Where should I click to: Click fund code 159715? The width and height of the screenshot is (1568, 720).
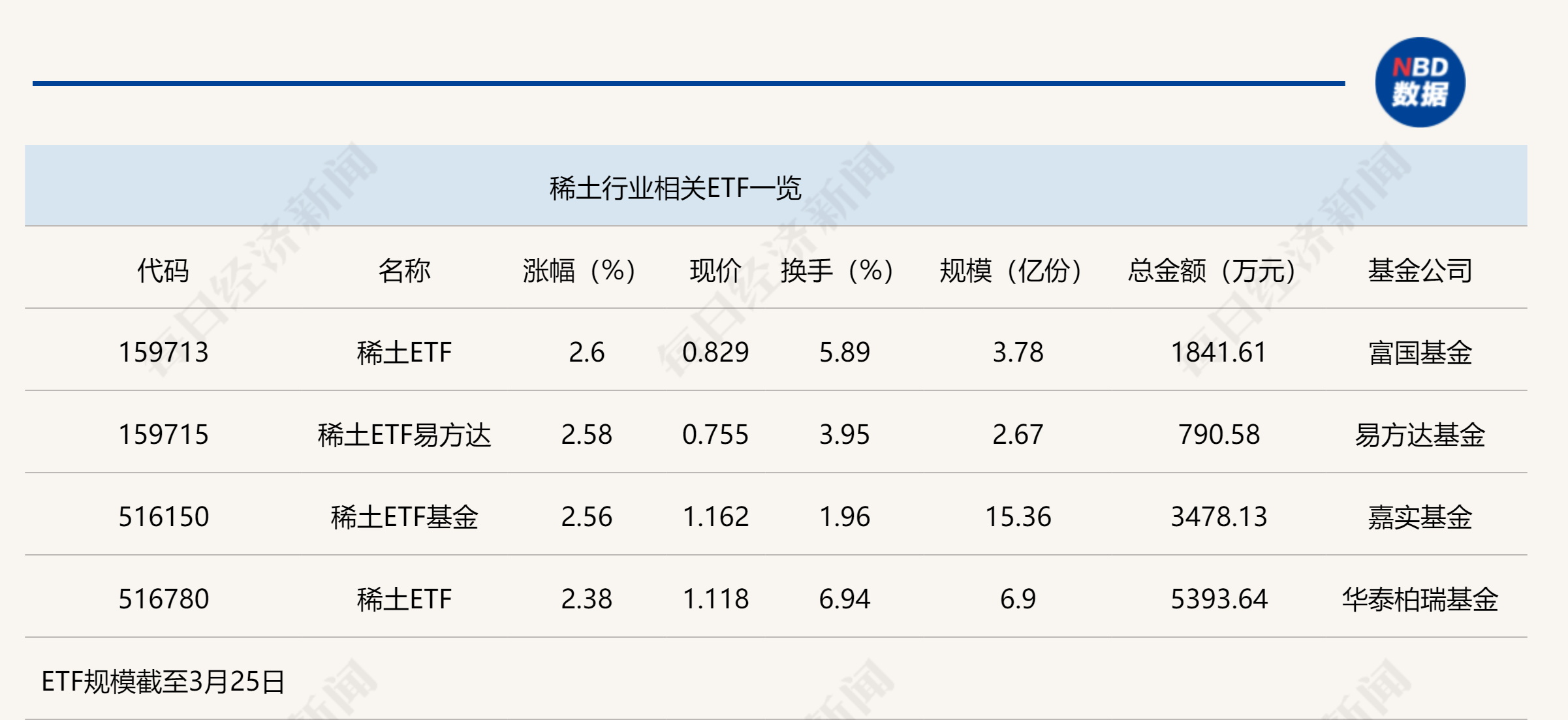[163, 435]
